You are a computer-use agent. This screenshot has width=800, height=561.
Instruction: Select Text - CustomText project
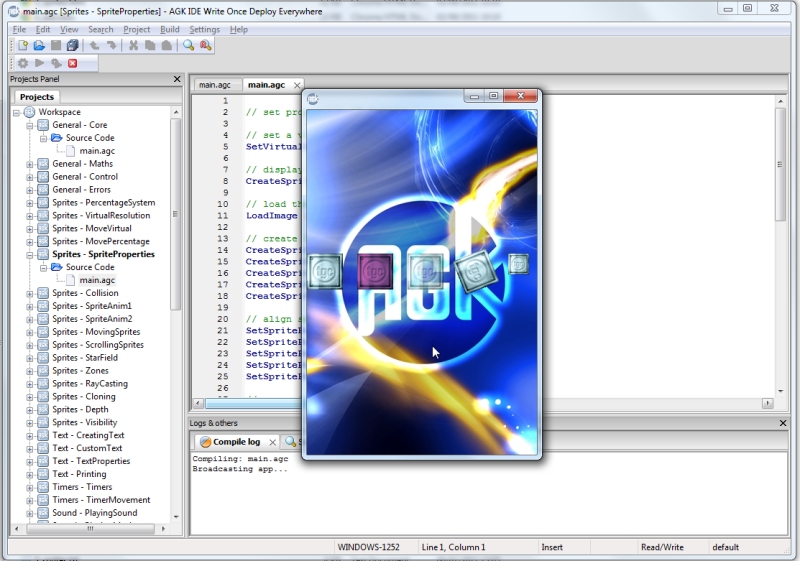(87, 448)
